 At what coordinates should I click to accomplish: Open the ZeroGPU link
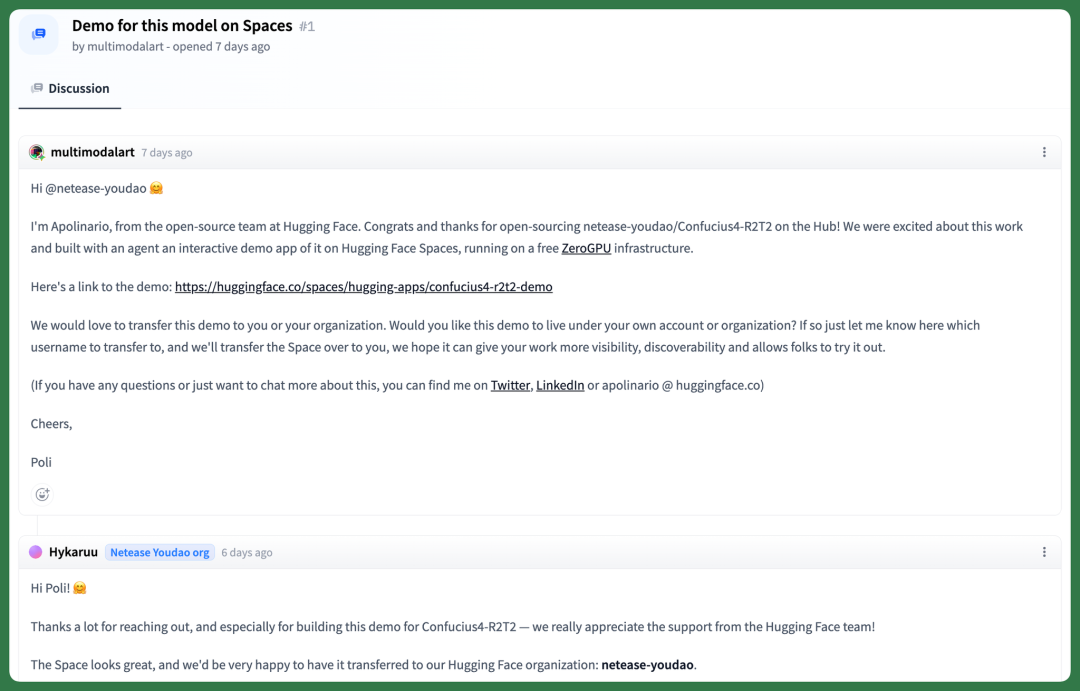586,248
